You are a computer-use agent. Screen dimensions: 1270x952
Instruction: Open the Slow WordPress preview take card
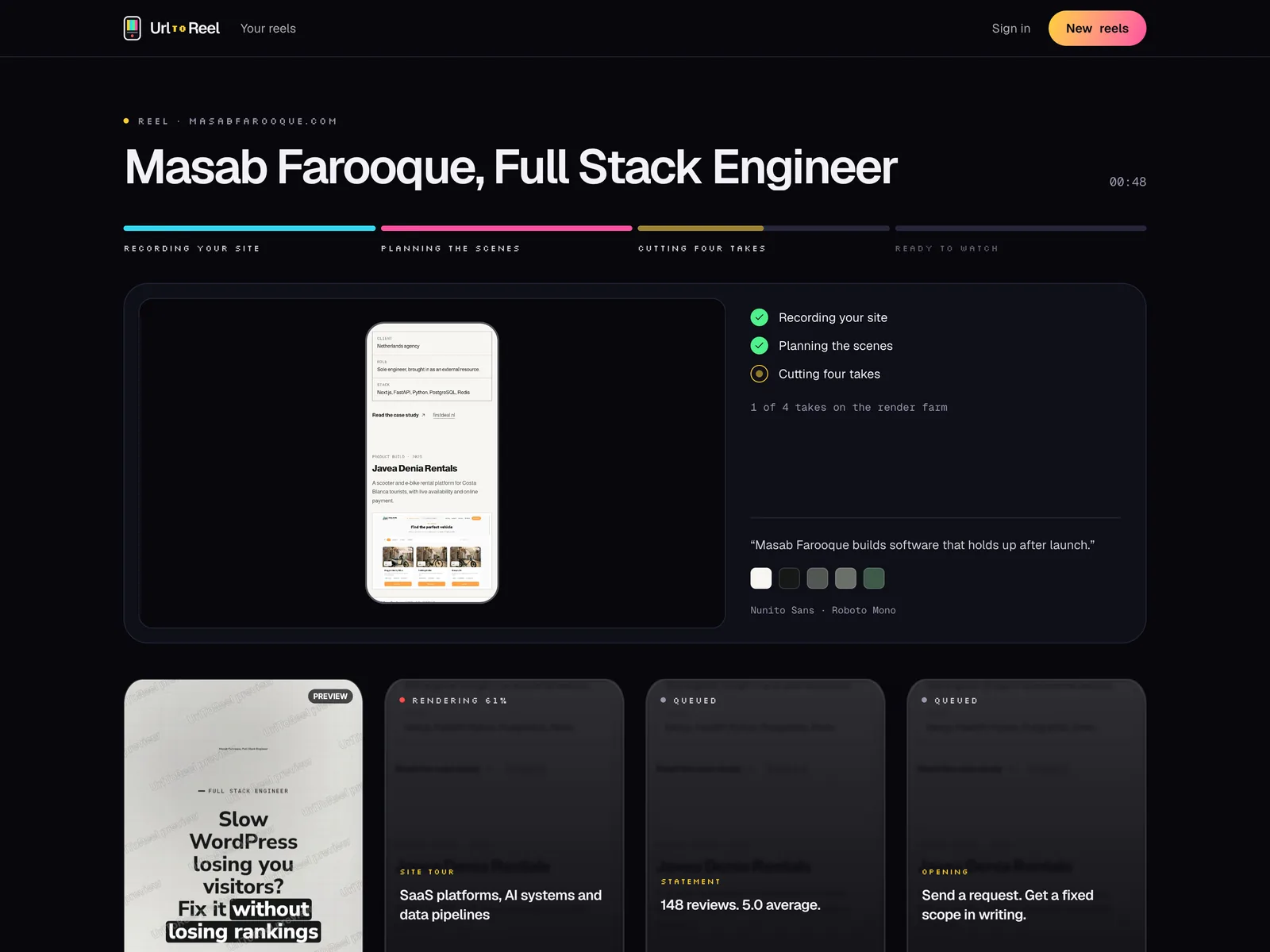[244, 816]
